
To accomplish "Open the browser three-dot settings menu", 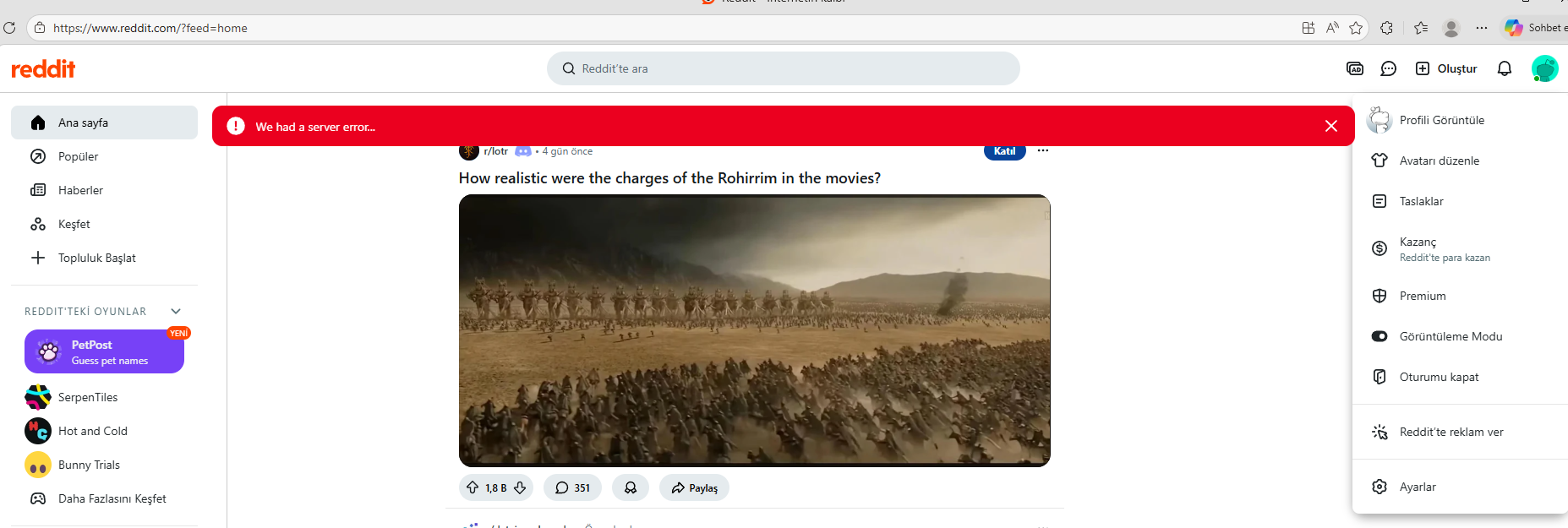I will tap(1482, 28).
